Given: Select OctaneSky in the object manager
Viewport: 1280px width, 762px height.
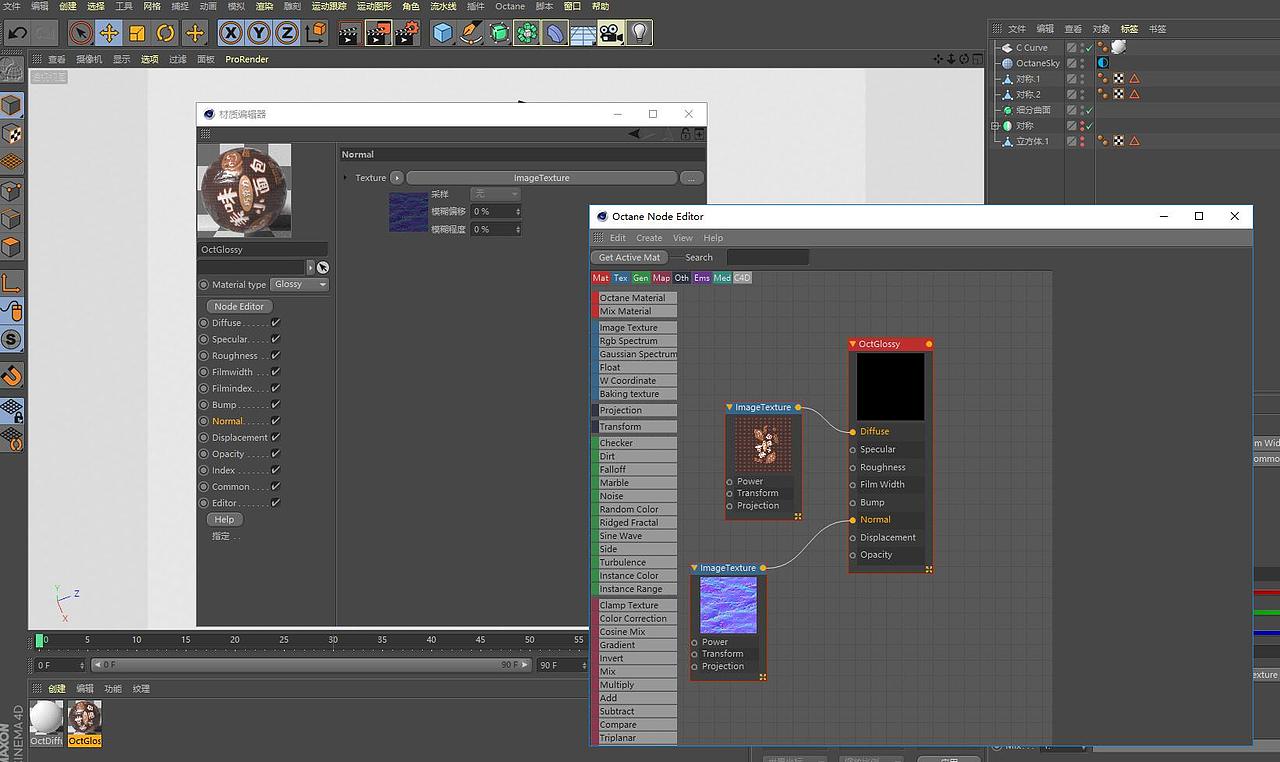Looking at the screenshot, I should coord(1038,63).
